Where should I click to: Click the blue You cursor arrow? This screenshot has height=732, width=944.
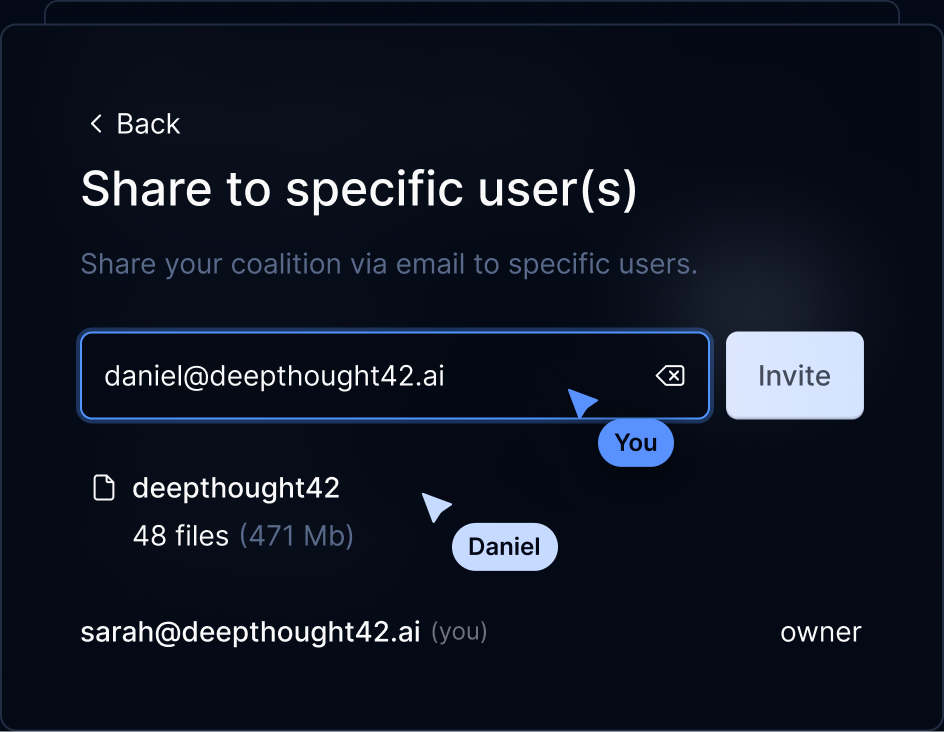point(580,402)
